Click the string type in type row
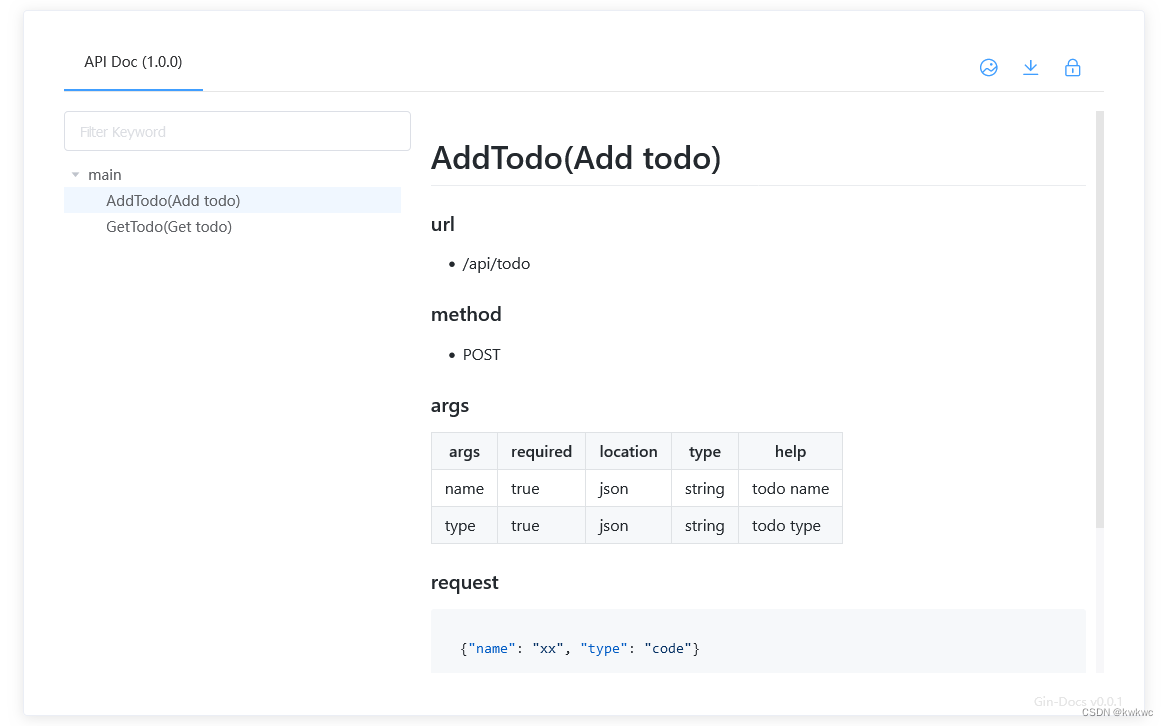Image resolution: width=1168 pixels, height=726 pixels. pos(705,526)
